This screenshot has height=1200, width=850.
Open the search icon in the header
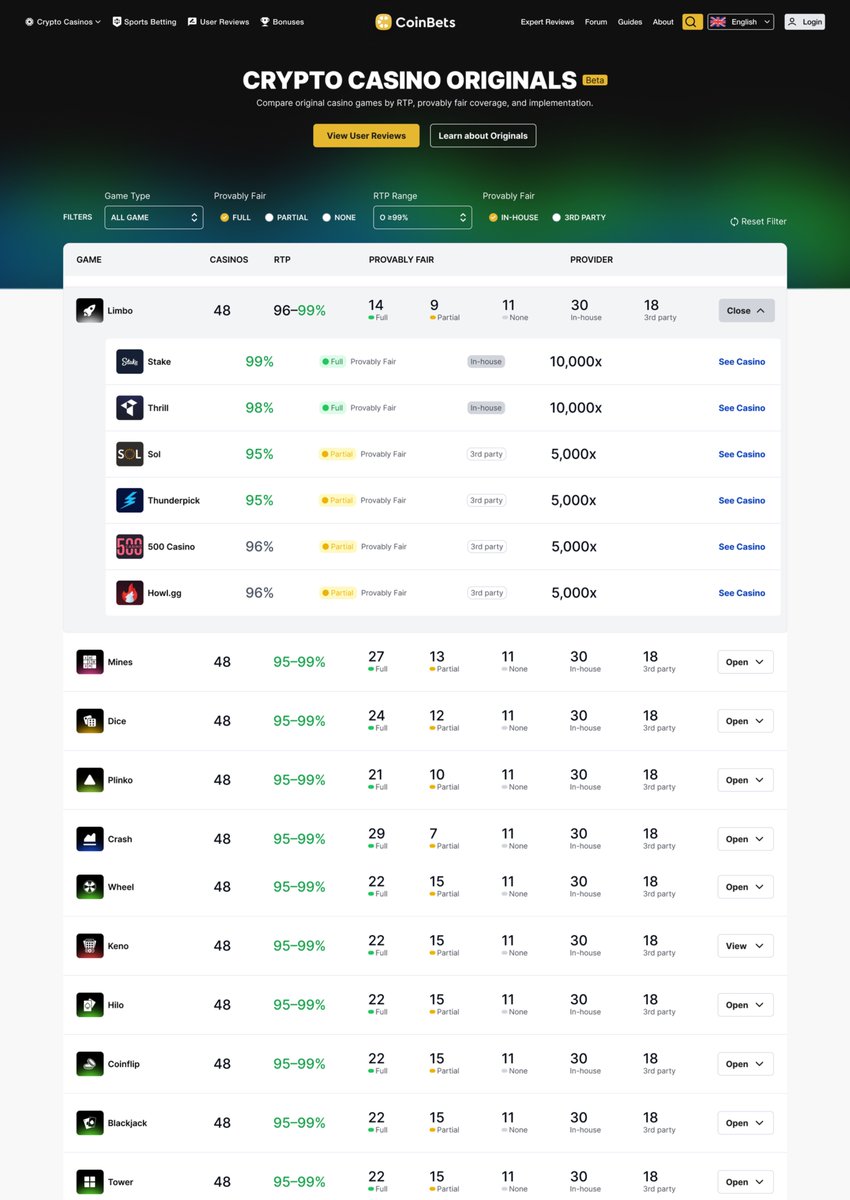click(x=692, y=20)
